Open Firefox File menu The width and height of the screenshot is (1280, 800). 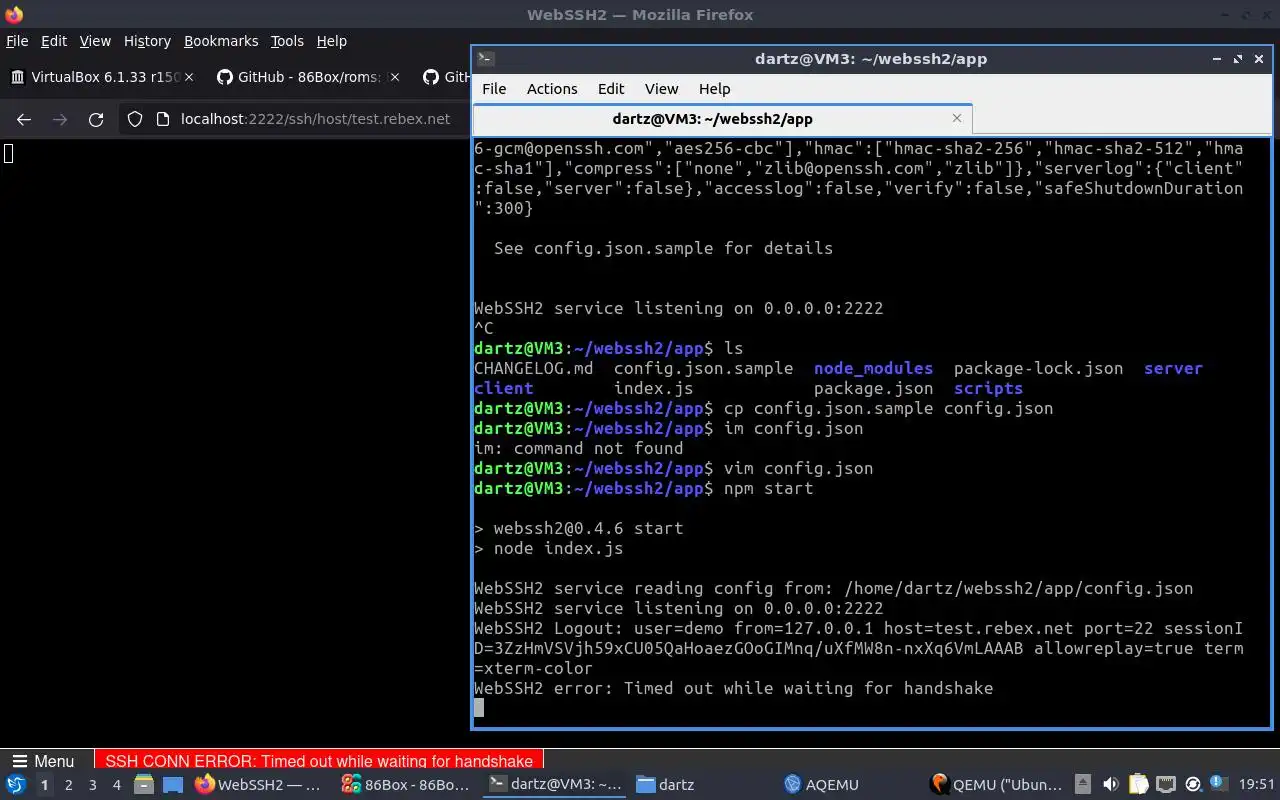point(17,41)
